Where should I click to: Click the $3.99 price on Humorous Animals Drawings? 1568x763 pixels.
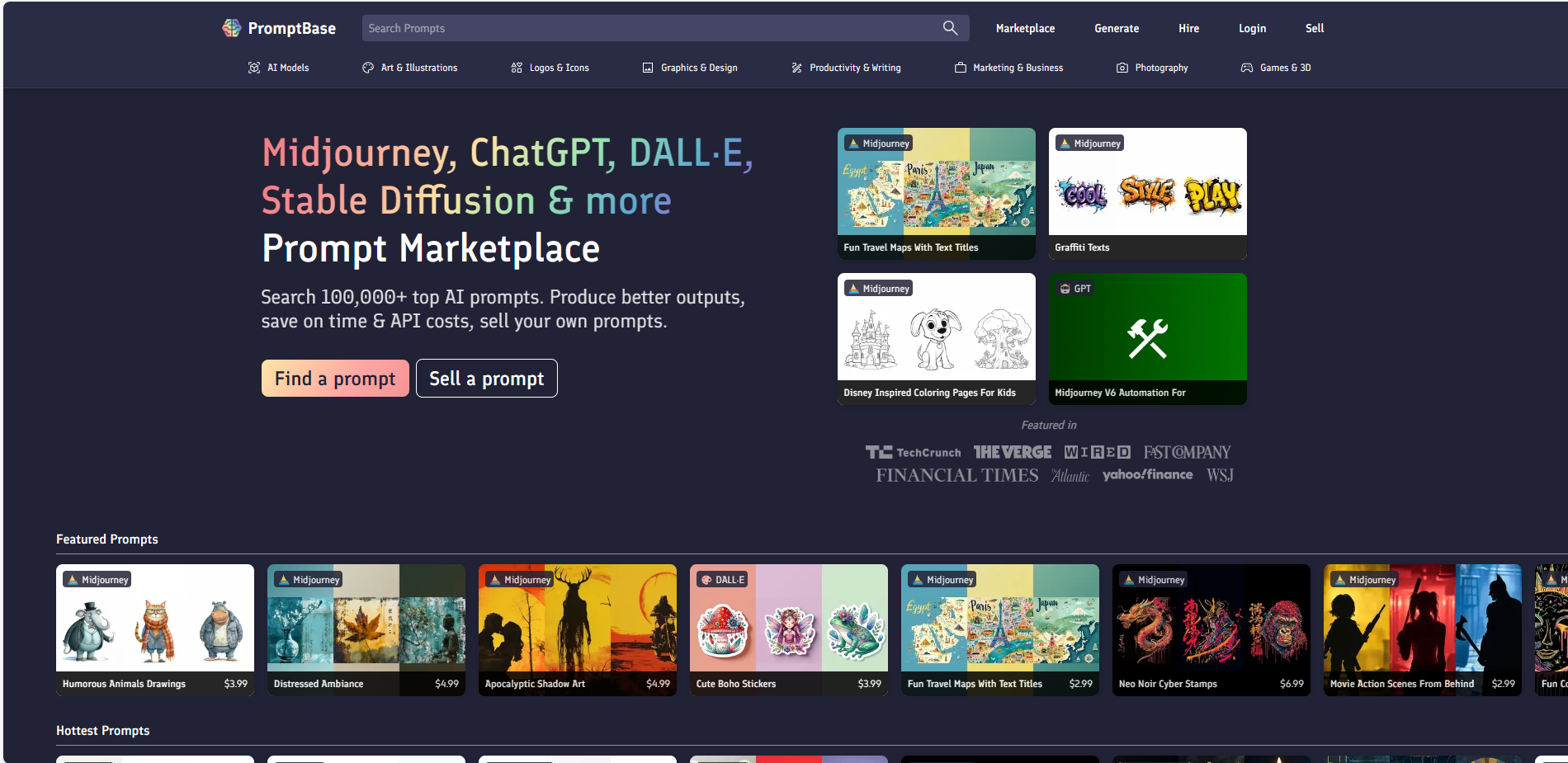point(235,684)
